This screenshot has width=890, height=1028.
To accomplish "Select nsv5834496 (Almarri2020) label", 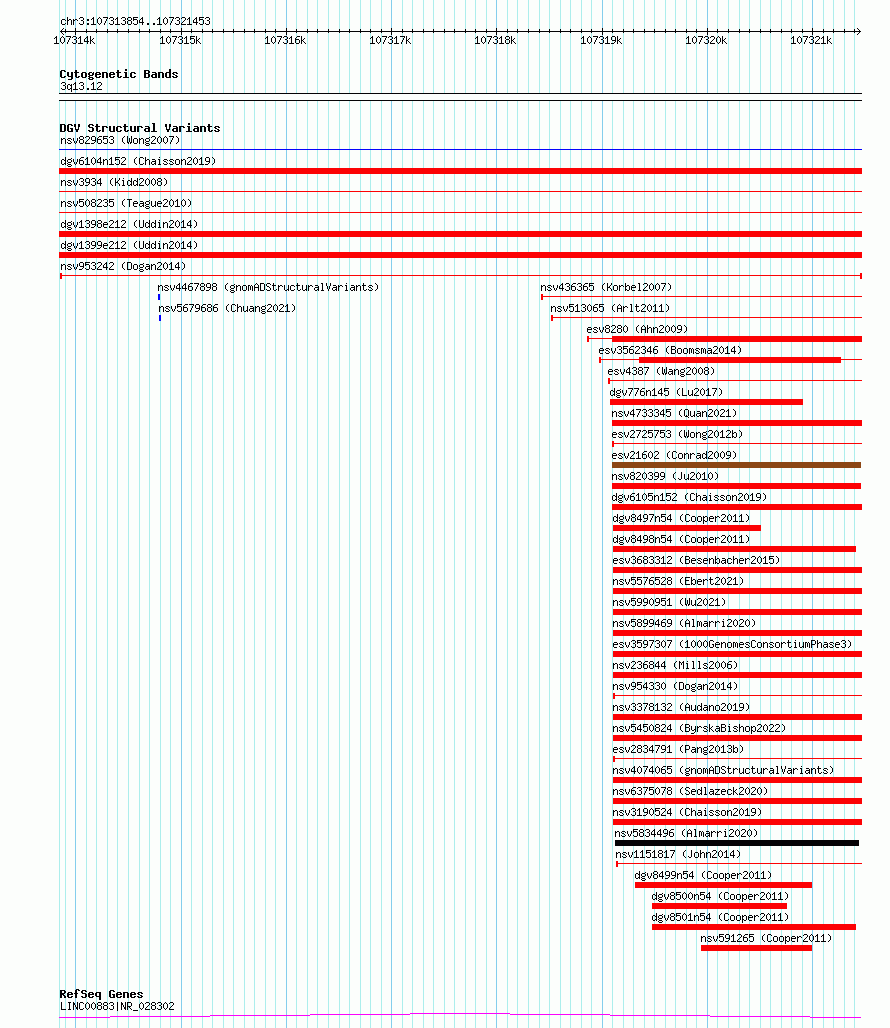I will (686, 833).
